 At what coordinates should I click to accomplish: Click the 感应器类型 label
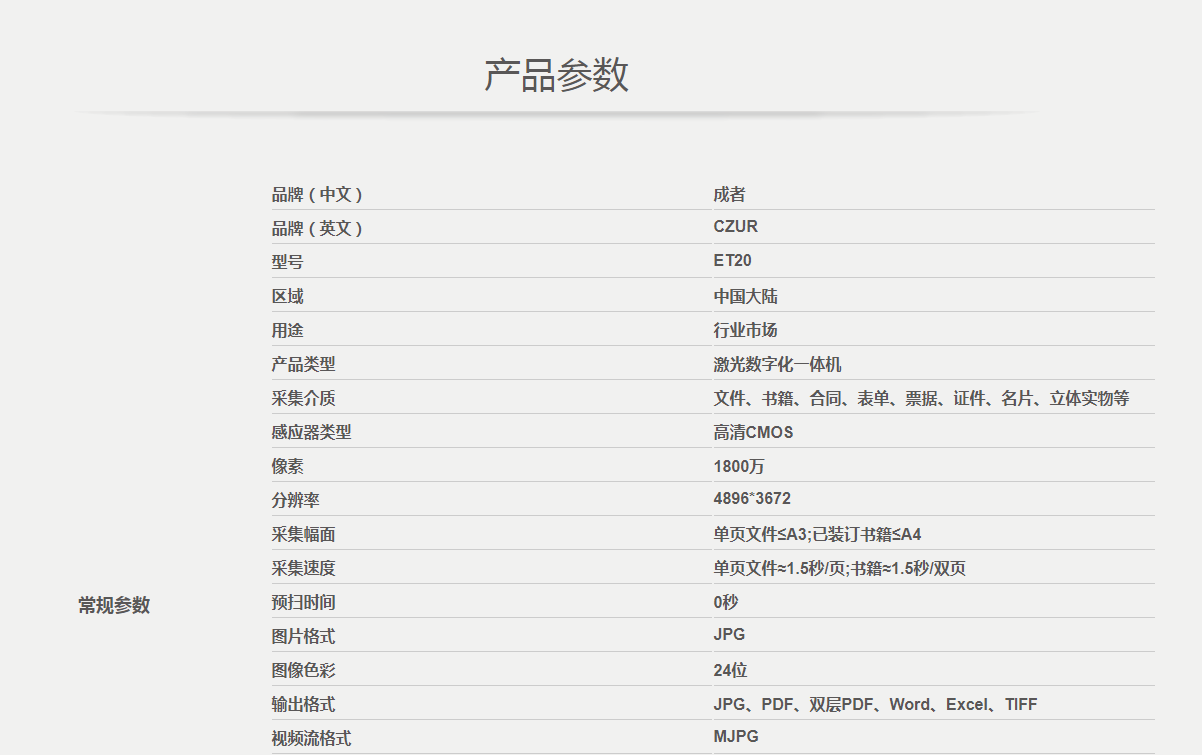pos(311,433)
